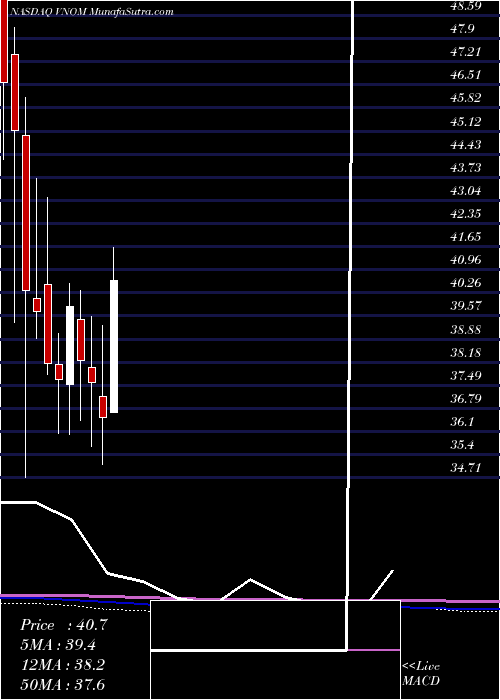The height and width of the screenshot is (700, 500).
Task: Click the Price : 40.7 readout
Action: tap(64, 625)
